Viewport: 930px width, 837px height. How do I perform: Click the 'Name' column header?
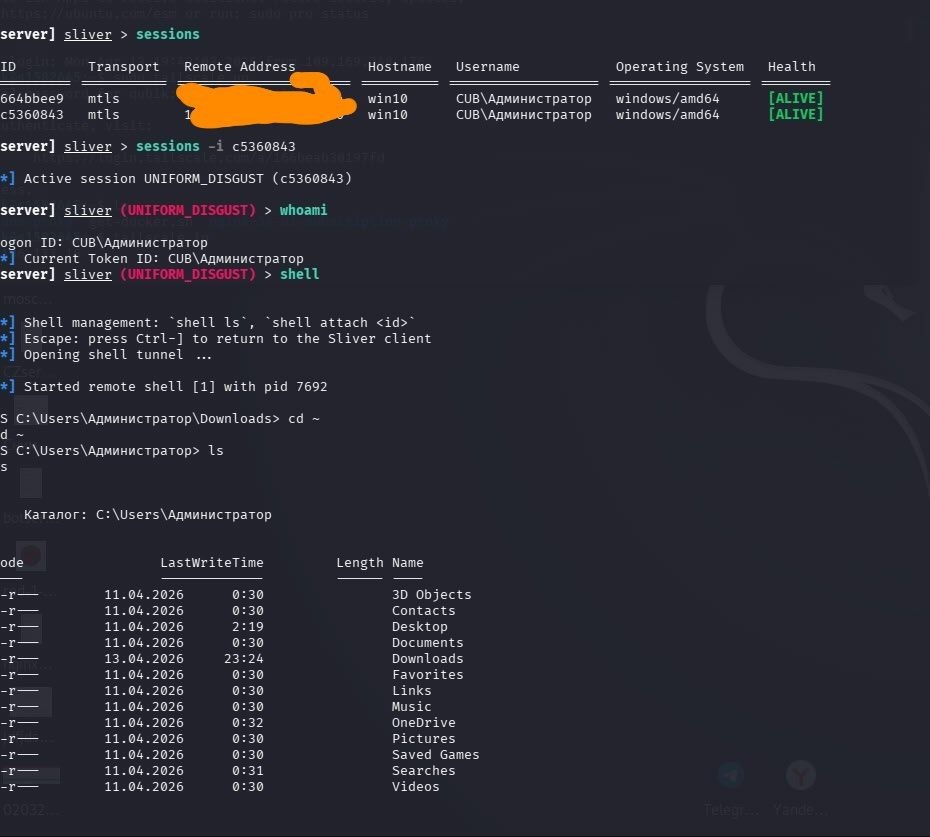pyautogui.click(x=407, y=563)
